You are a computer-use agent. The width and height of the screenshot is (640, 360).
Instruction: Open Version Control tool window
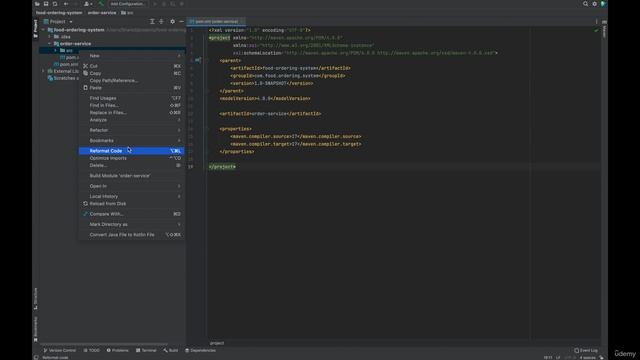click(x=60, y=350)
